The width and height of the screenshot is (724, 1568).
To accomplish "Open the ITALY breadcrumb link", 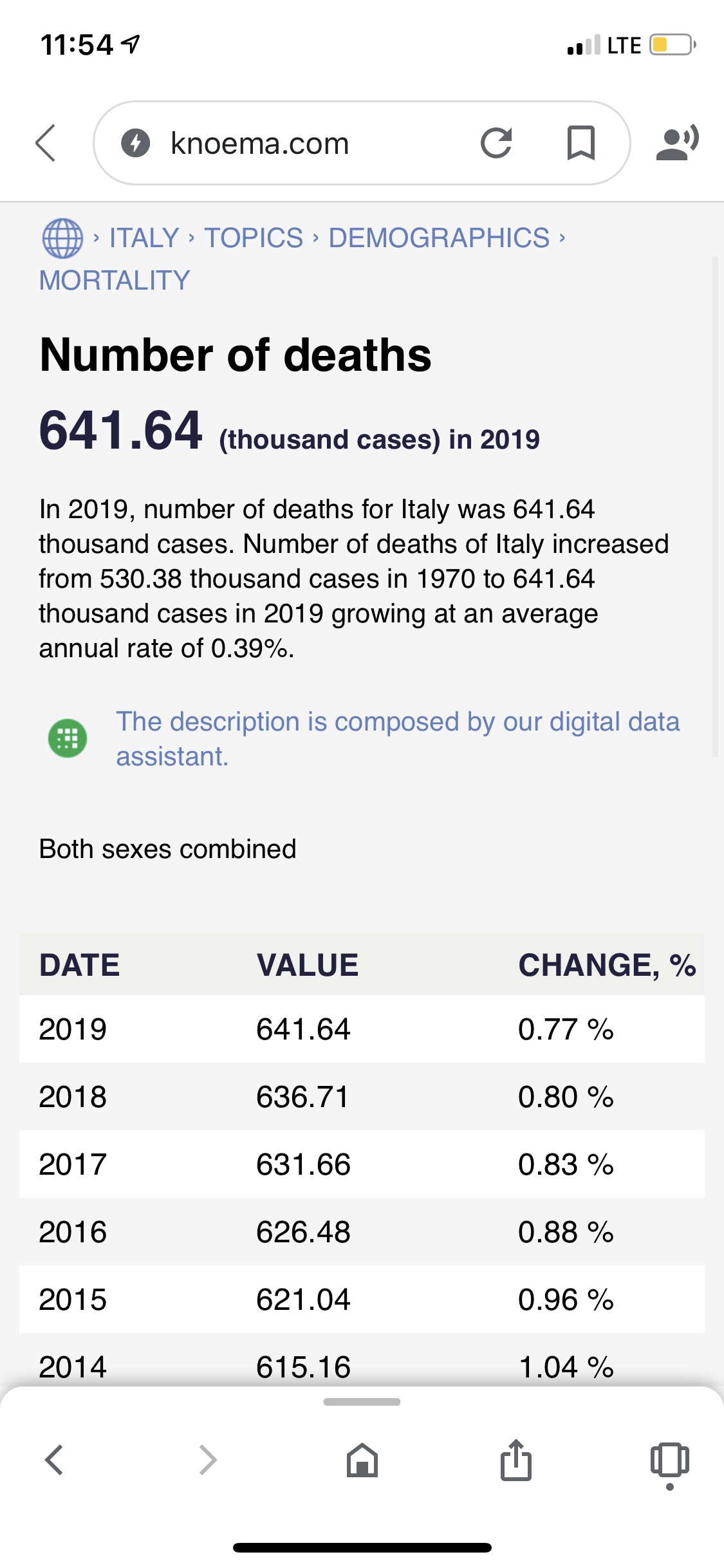I will (x=144, y=238).
